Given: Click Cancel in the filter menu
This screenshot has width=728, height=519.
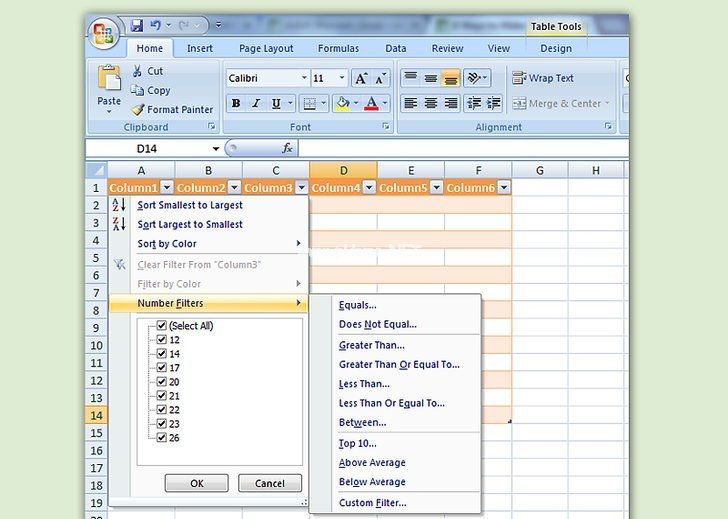Looking at the screenshot, I should click(270, 483).
